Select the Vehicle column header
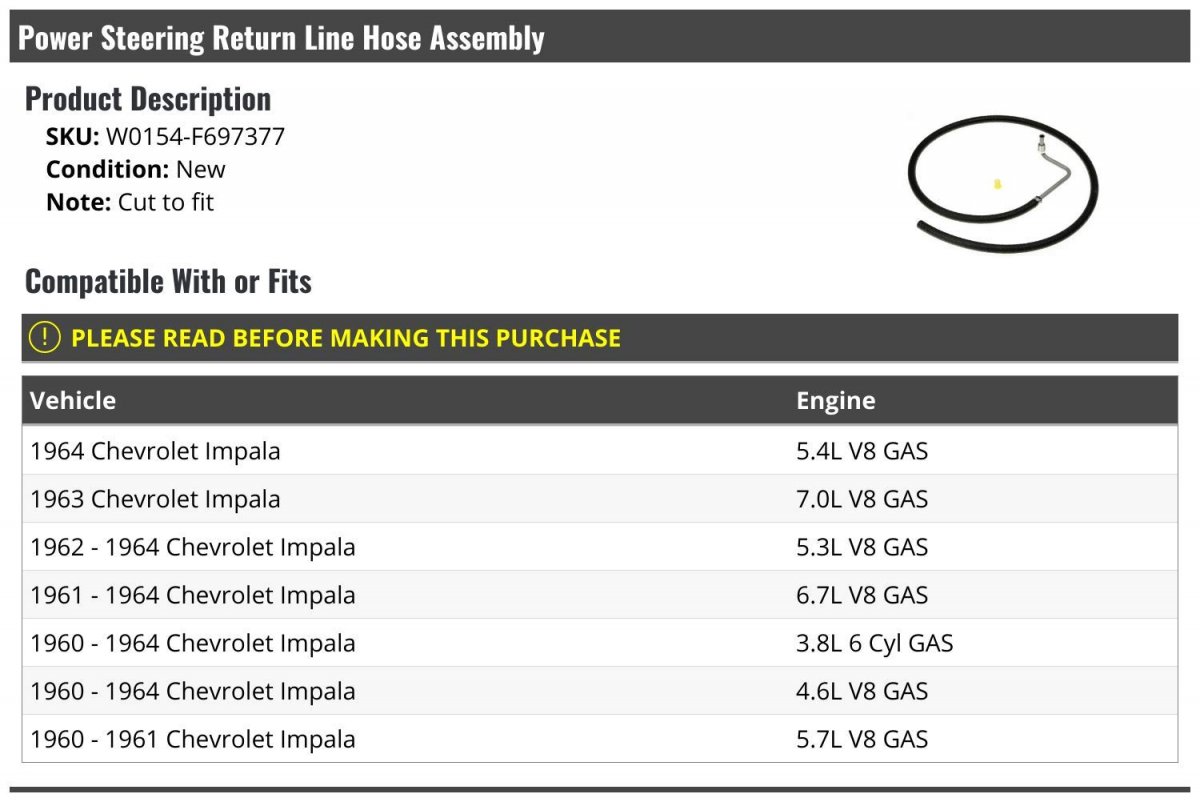This screenshot has width=1200, height=802. click(73, 401)
